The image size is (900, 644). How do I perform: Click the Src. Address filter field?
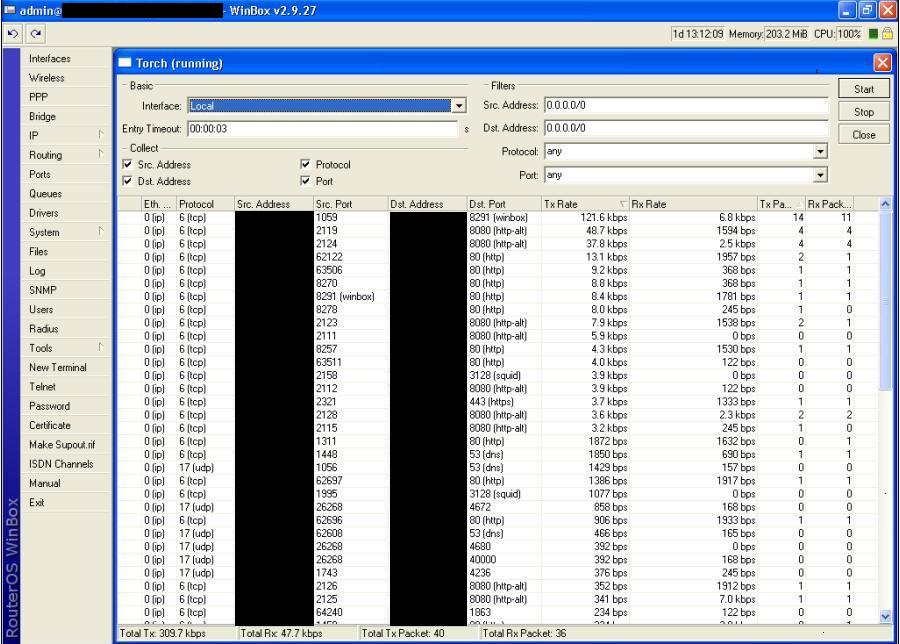(686, 106)
